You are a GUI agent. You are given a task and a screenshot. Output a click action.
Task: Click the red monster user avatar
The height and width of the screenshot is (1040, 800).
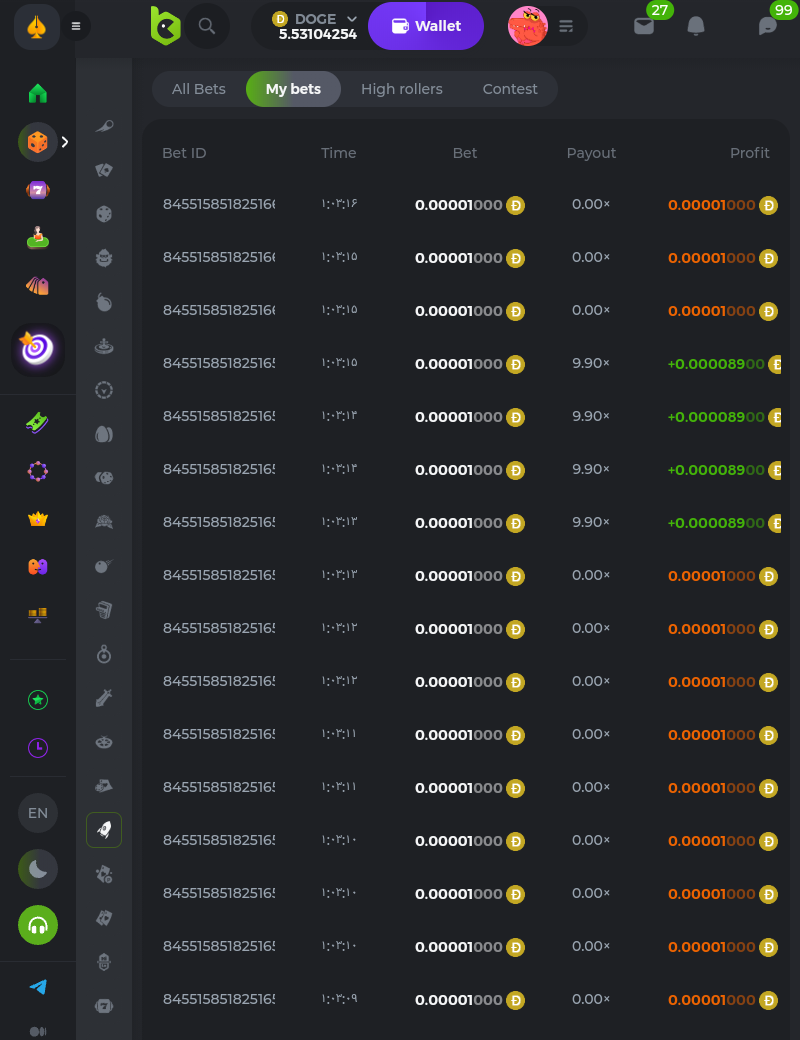(528, 26)
